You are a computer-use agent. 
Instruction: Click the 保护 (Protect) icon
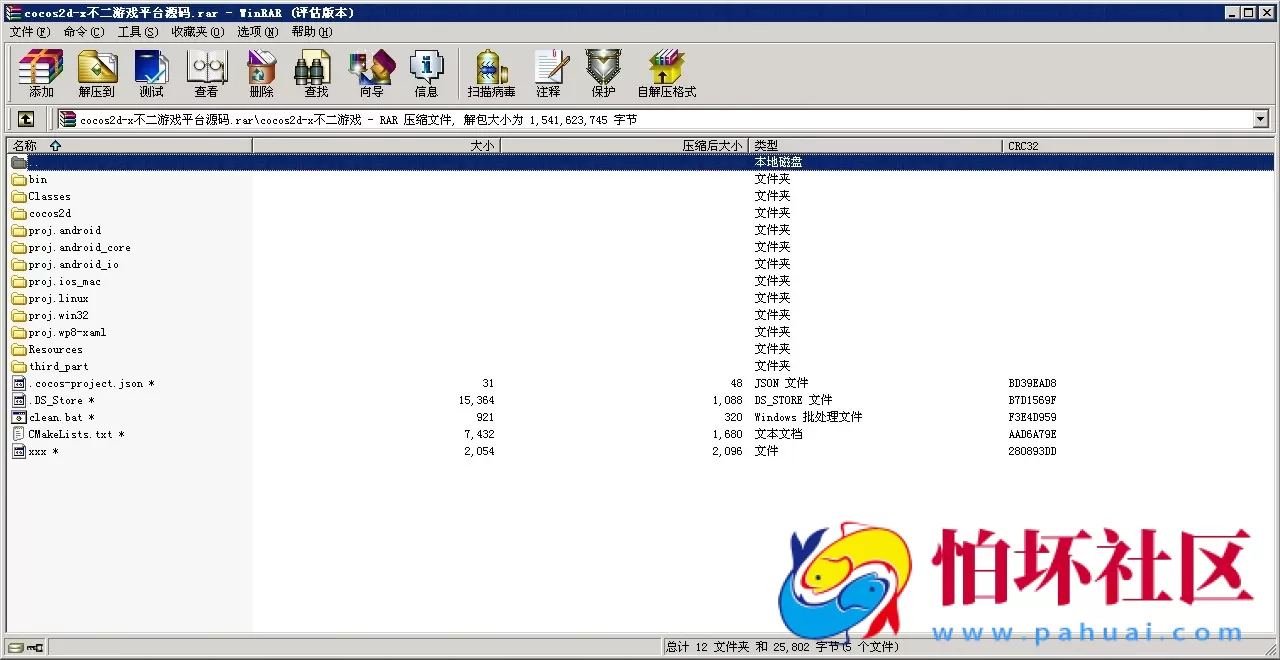tap(602, 73)
